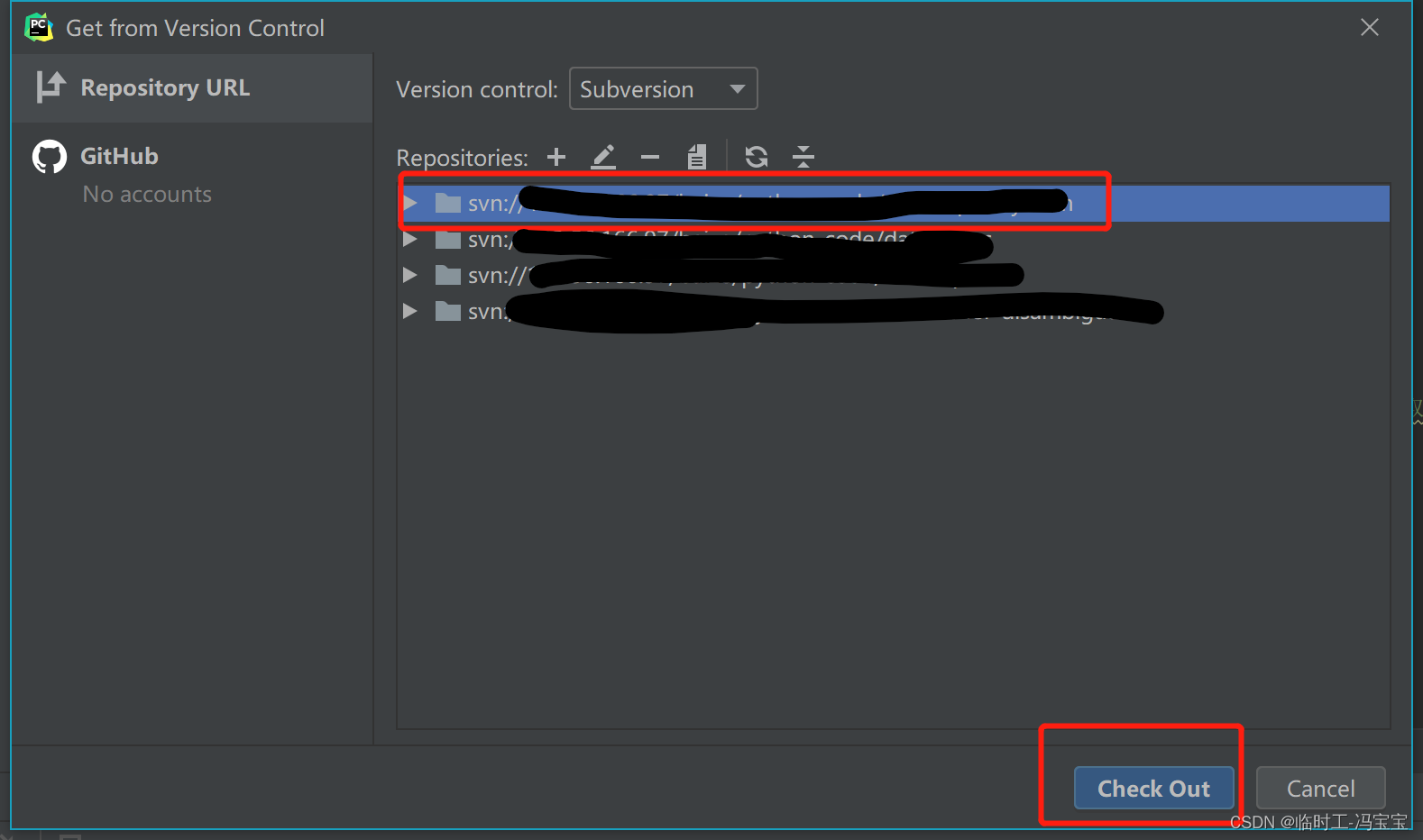The width and height of the screenshot is (1423, 840).
Task: Click the 'No accounts' text under GitHub
Action: pyautogui.click(x=147, y=194)
